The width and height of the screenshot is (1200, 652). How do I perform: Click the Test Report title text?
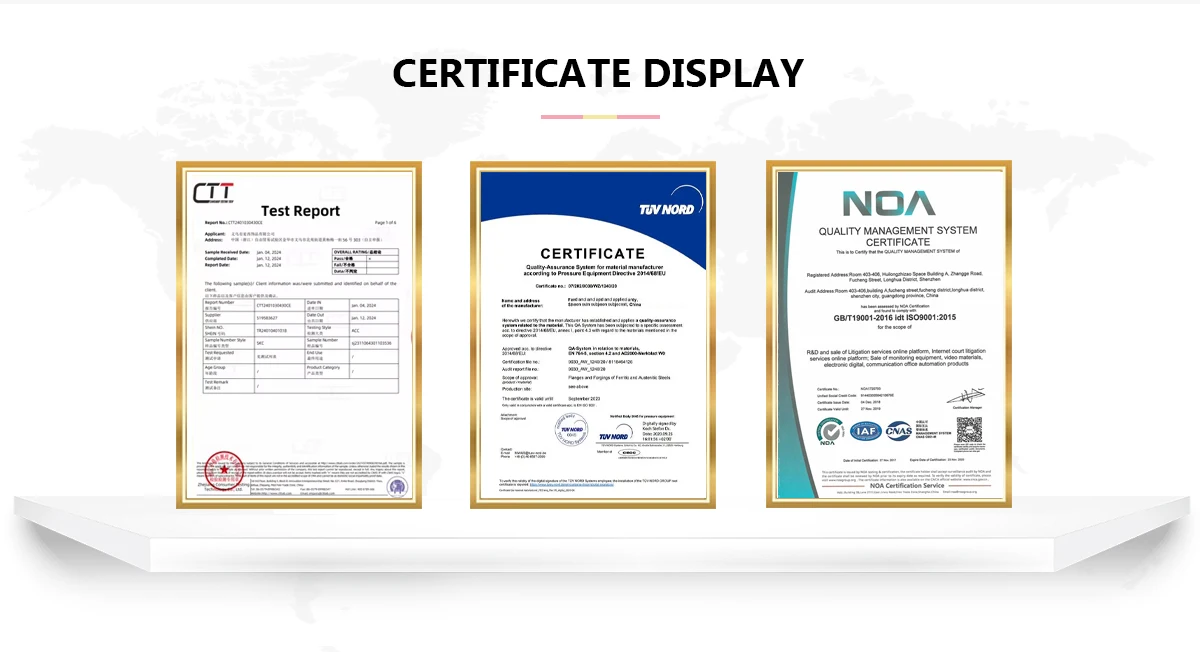pyautogui.click(x=300, y=211)
